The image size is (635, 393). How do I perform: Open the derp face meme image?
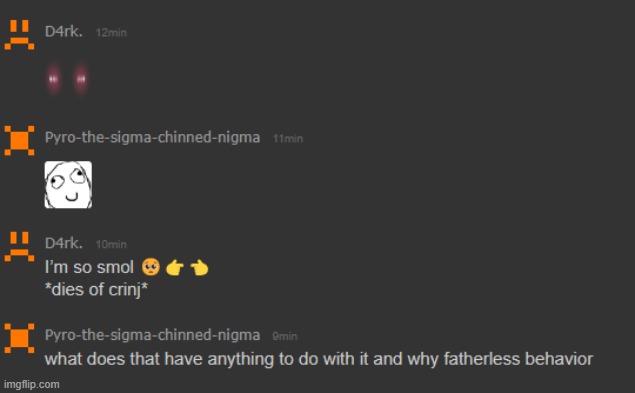68,185
